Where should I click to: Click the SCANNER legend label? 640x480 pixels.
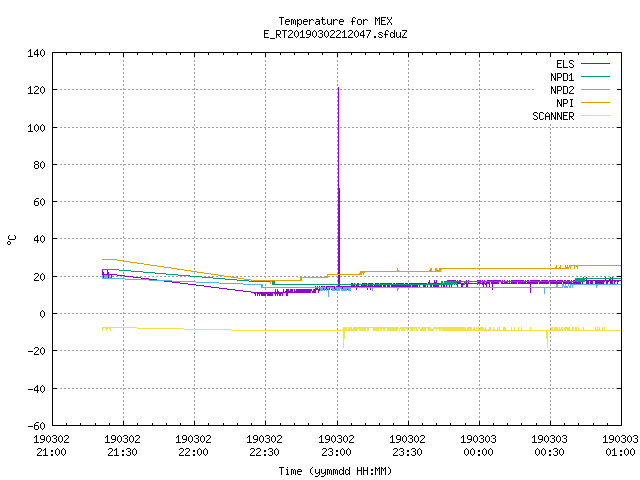(x=553, y=116)
